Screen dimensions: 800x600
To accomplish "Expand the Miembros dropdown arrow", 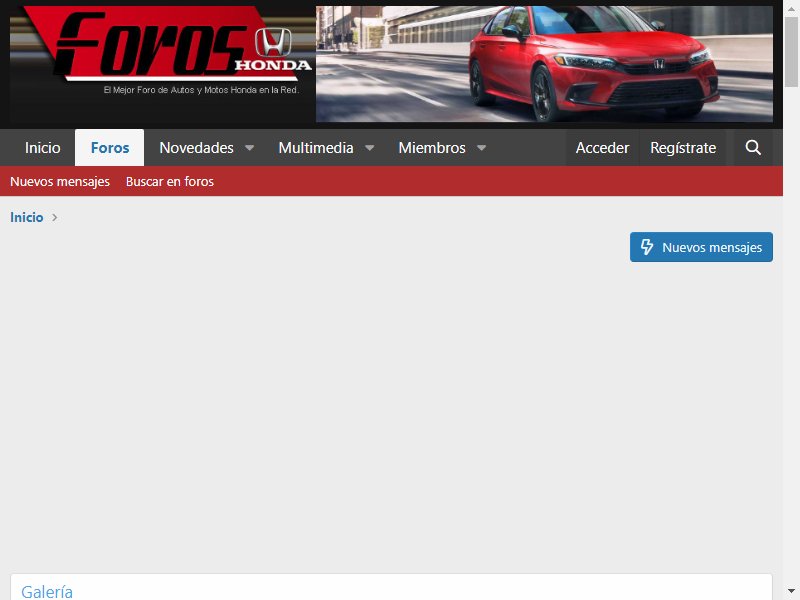I will [x=481, y=148].
